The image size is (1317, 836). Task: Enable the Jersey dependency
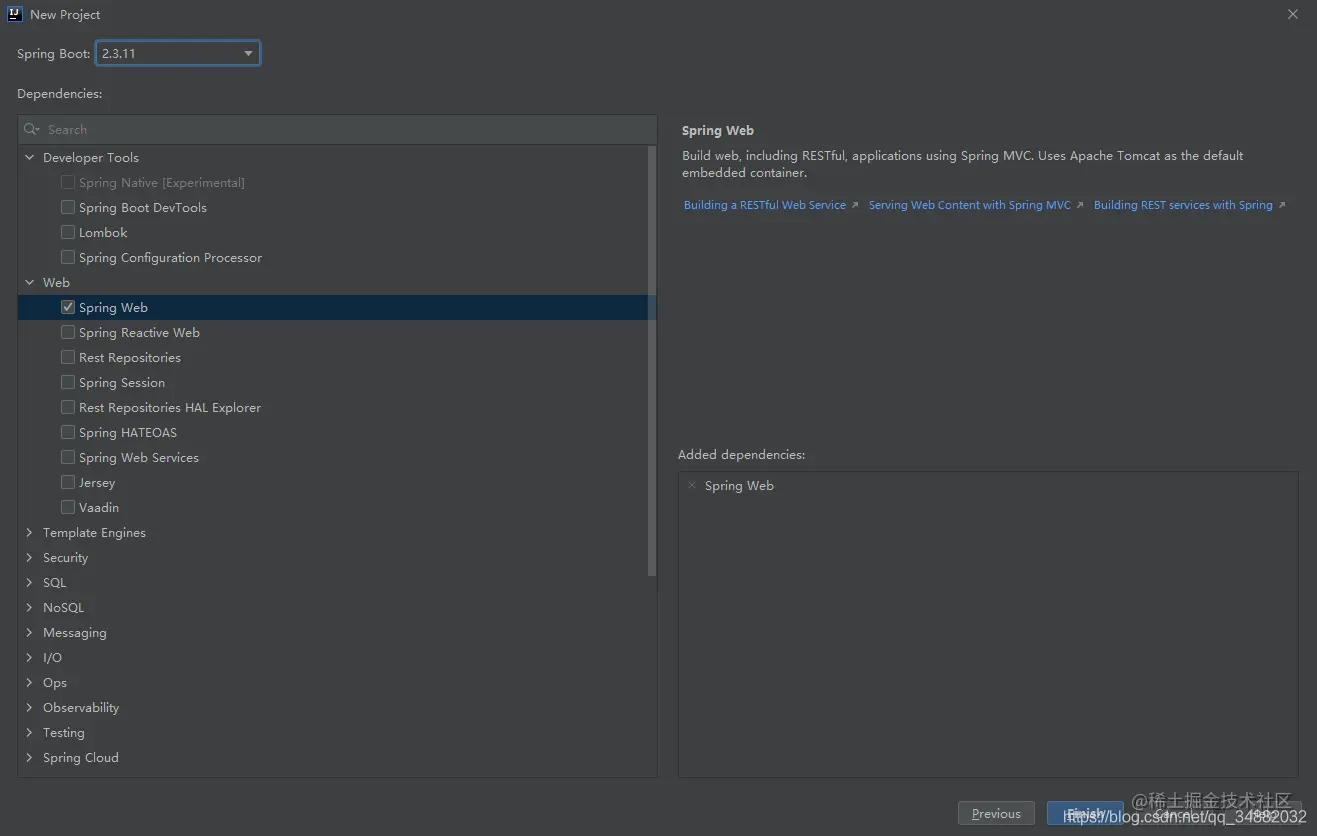pyautogui.click(x=68, y=482)
